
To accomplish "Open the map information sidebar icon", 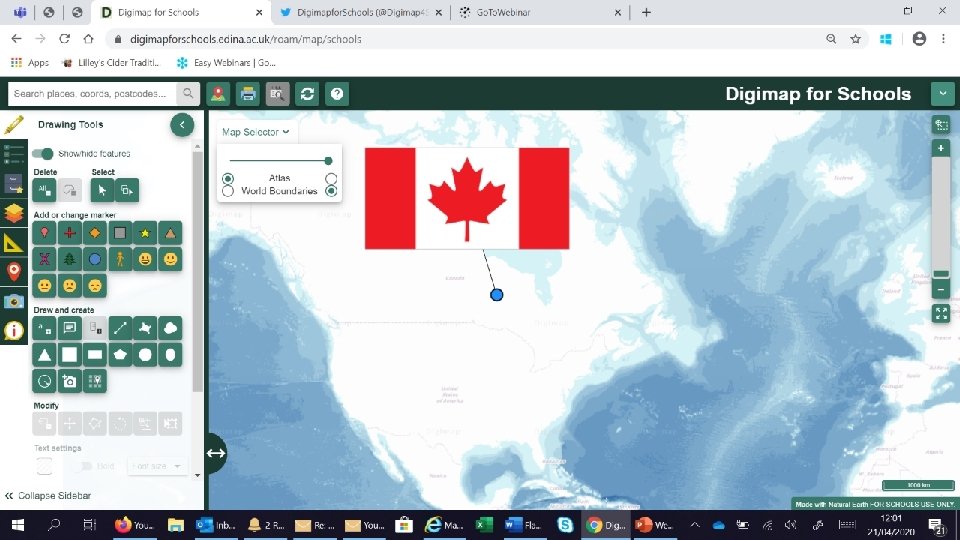I will (13, 331).
